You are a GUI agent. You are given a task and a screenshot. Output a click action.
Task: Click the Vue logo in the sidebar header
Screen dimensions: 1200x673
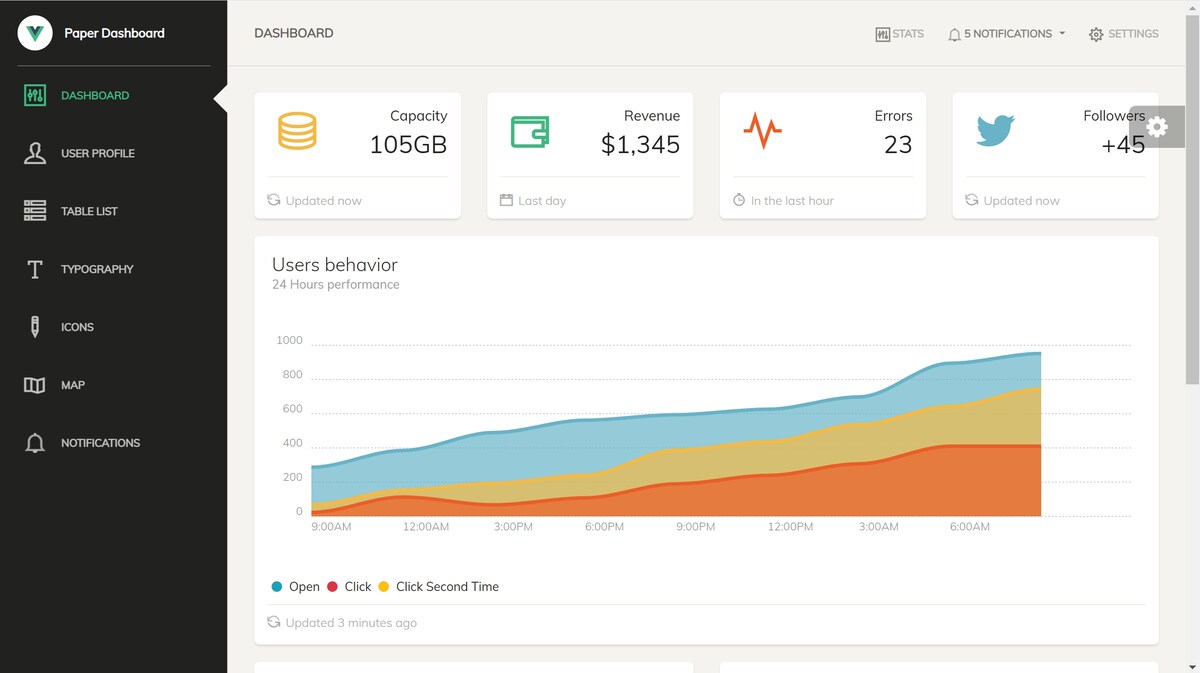point(35,33)
